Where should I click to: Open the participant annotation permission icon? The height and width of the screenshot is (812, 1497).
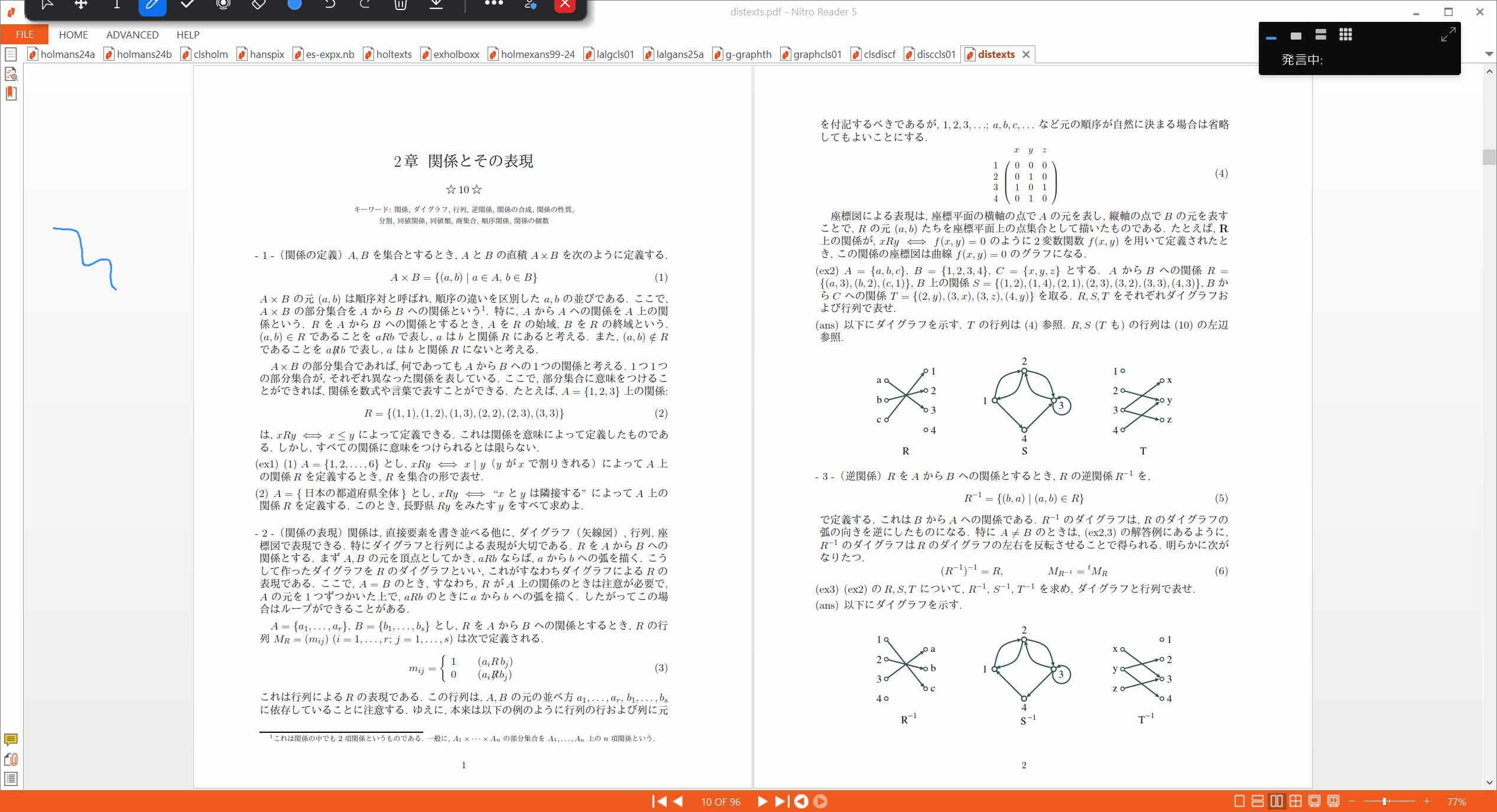[530, 5]
